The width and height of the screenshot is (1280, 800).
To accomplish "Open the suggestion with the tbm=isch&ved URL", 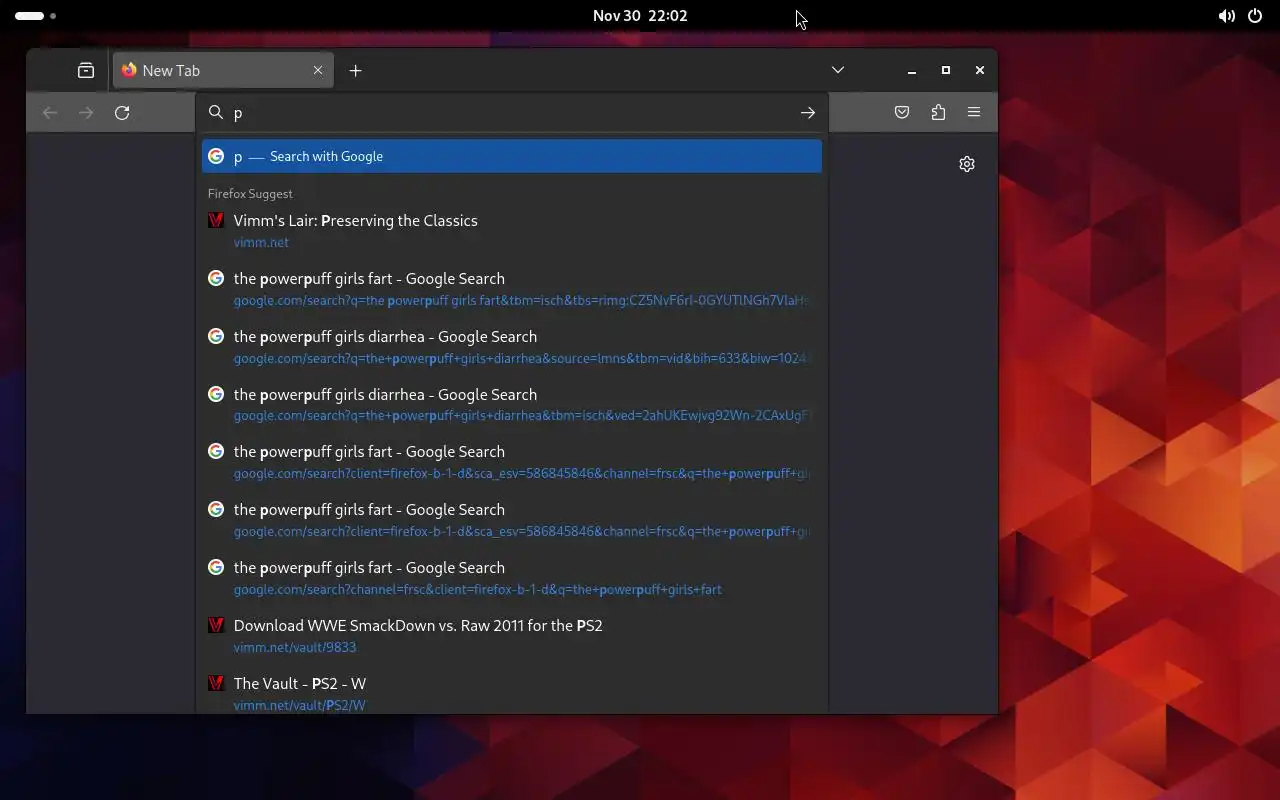I will point(512,405).
